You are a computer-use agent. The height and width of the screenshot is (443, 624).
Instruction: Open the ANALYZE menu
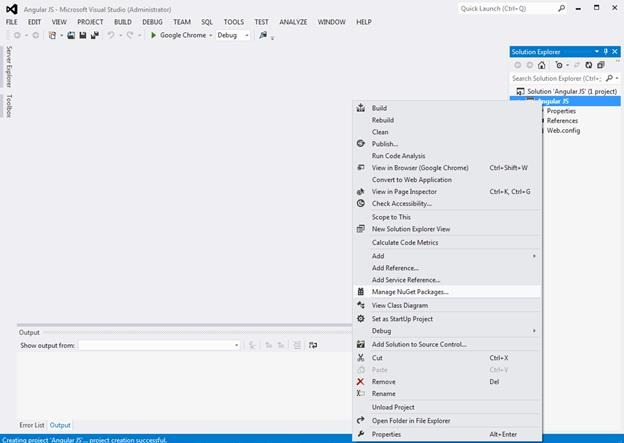coord(293,22)
